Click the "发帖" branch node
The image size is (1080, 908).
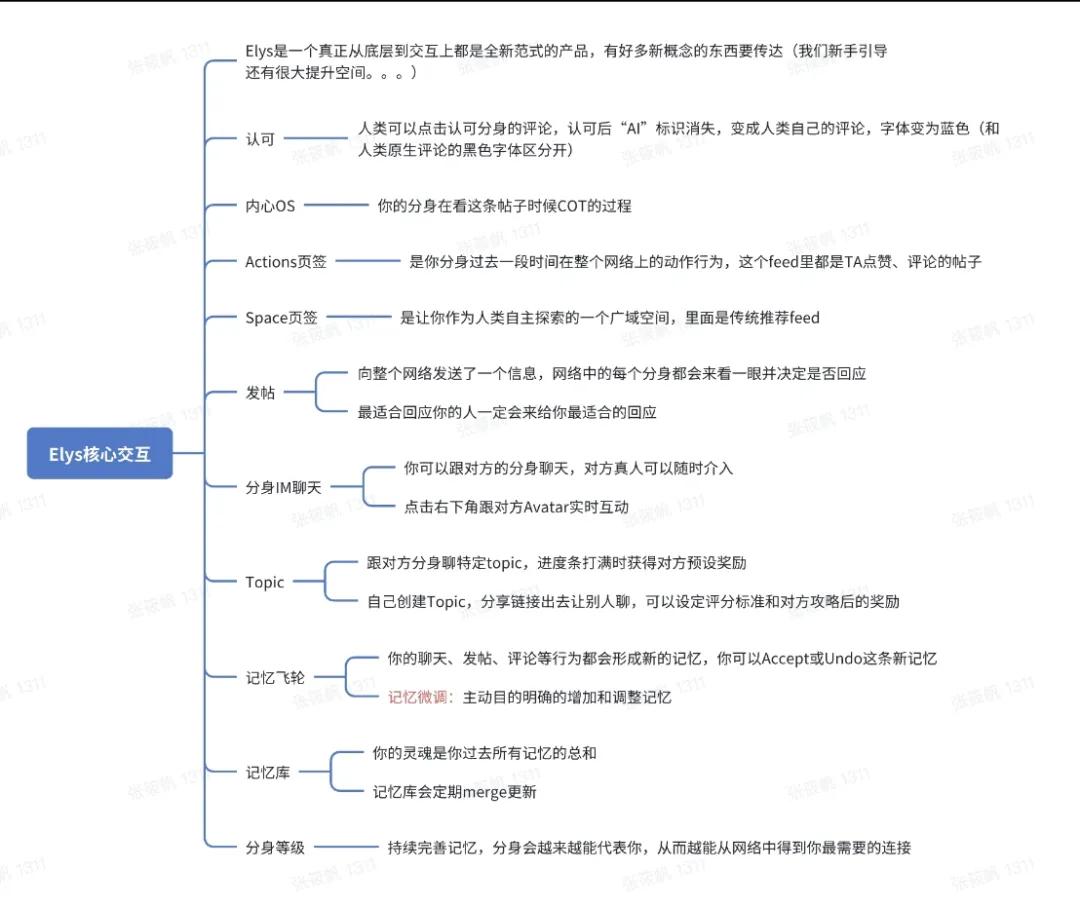260,393
